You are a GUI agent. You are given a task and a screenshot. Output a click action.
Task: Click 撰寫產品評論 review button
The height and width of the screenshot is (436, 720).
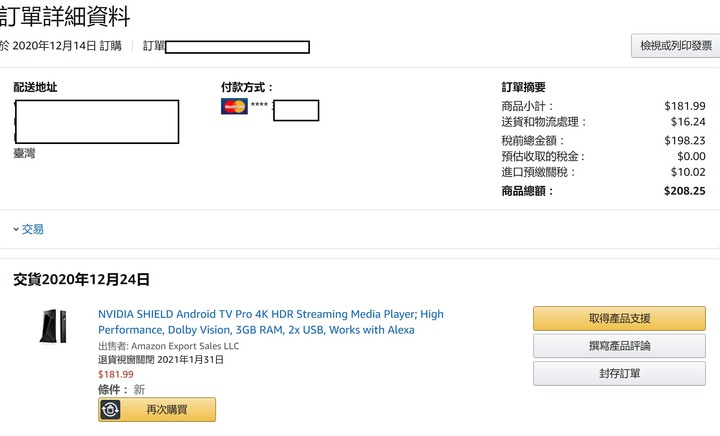click(619, 346)
